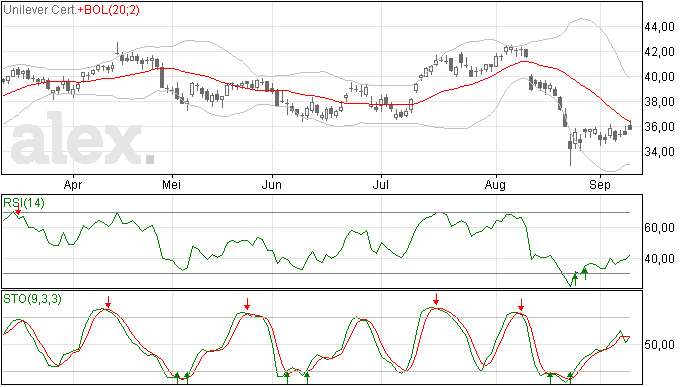Click the 50,00 stochastic axis label

659,345
